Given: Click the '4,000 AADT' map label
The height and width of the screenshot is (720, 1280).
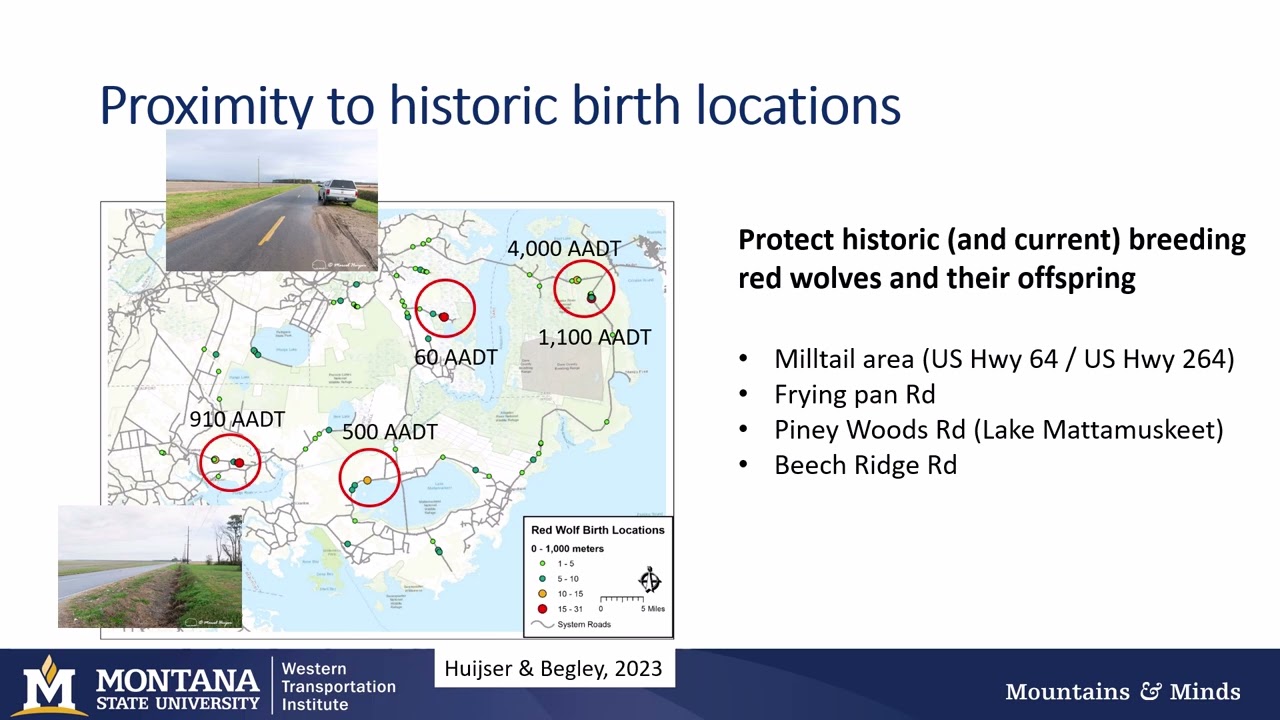Looking at the screenshot, I should click(564, 248).
